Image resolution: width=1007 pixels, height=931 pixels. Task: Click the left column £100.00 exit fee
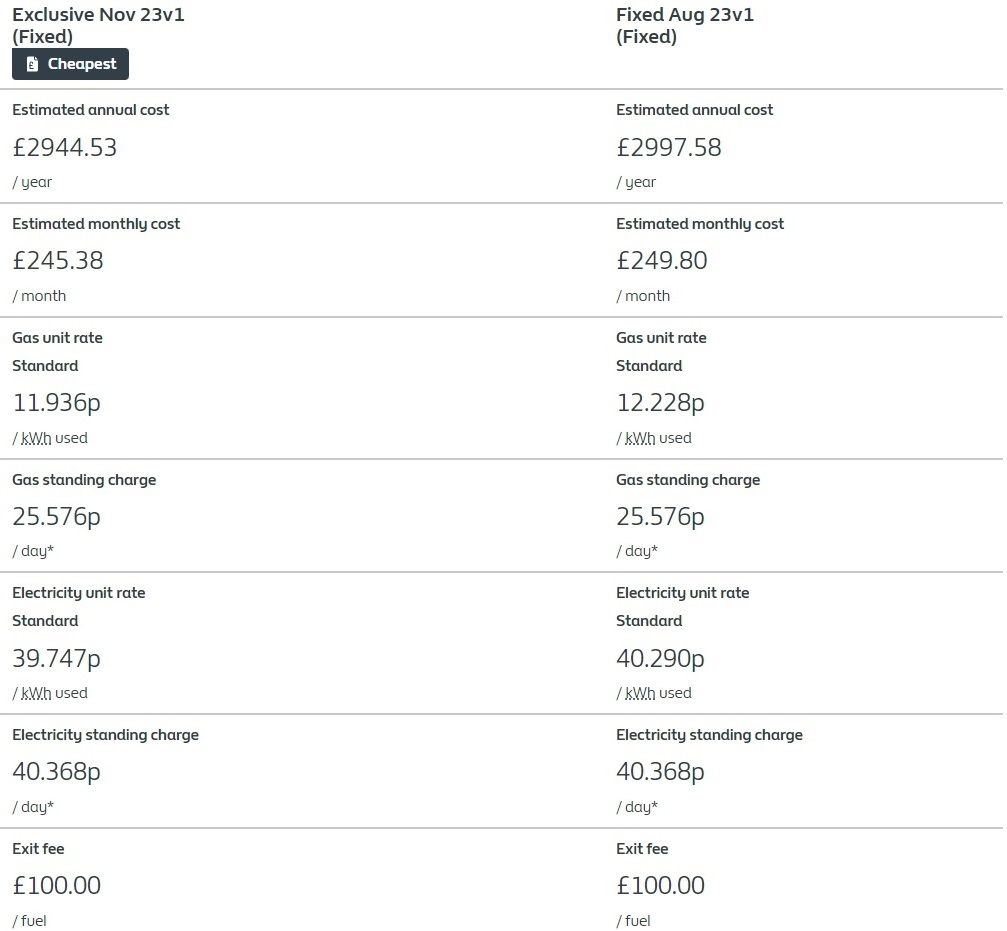coord(57,885)
